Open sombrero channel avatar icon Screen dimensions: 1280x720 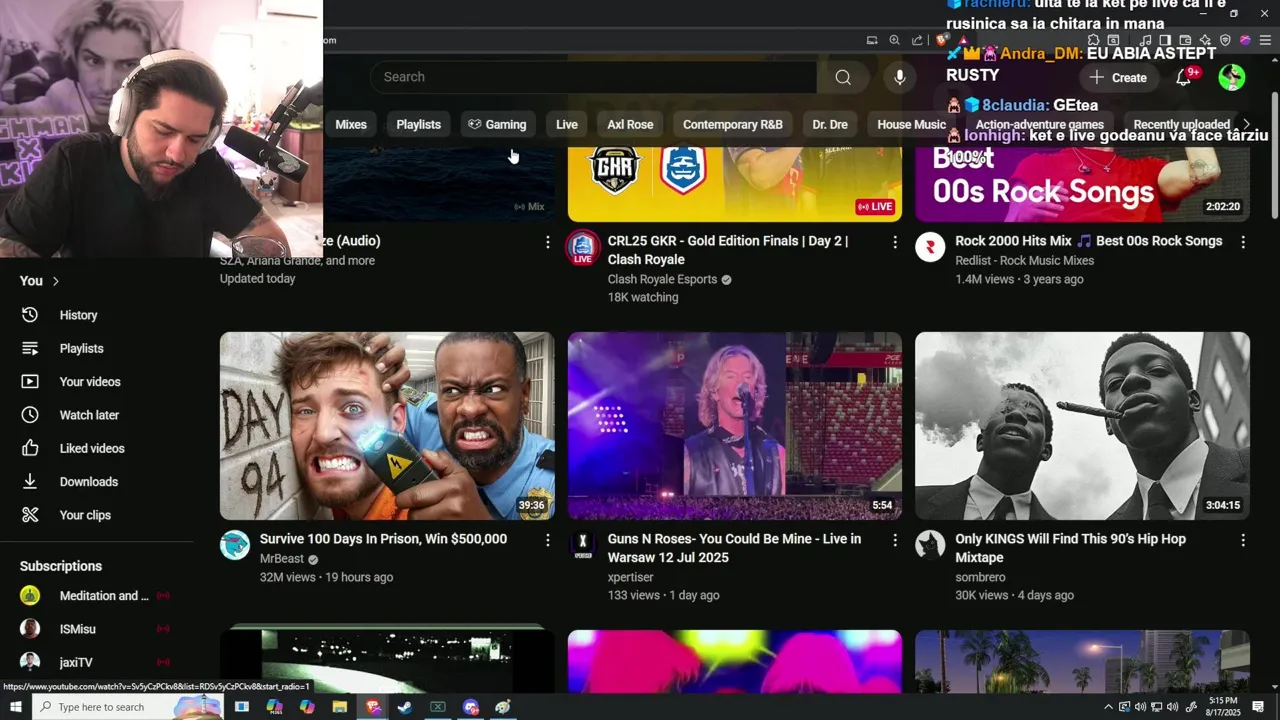point(930,545)
